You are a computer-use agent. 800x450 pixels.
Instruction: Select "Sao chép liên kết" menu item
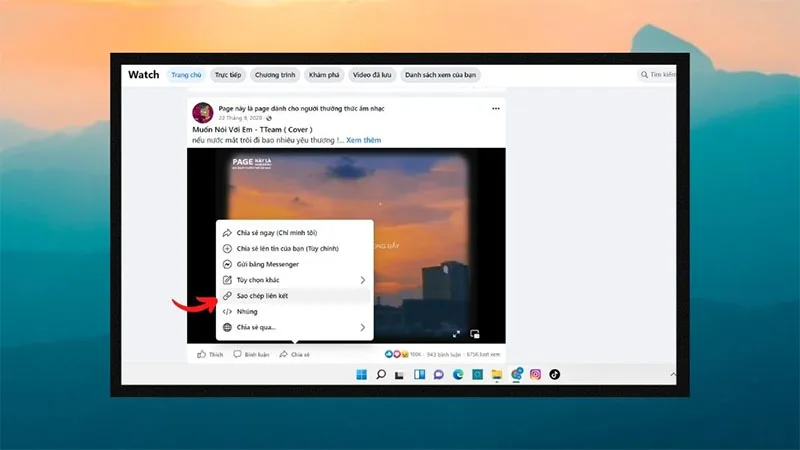point(295,296)
